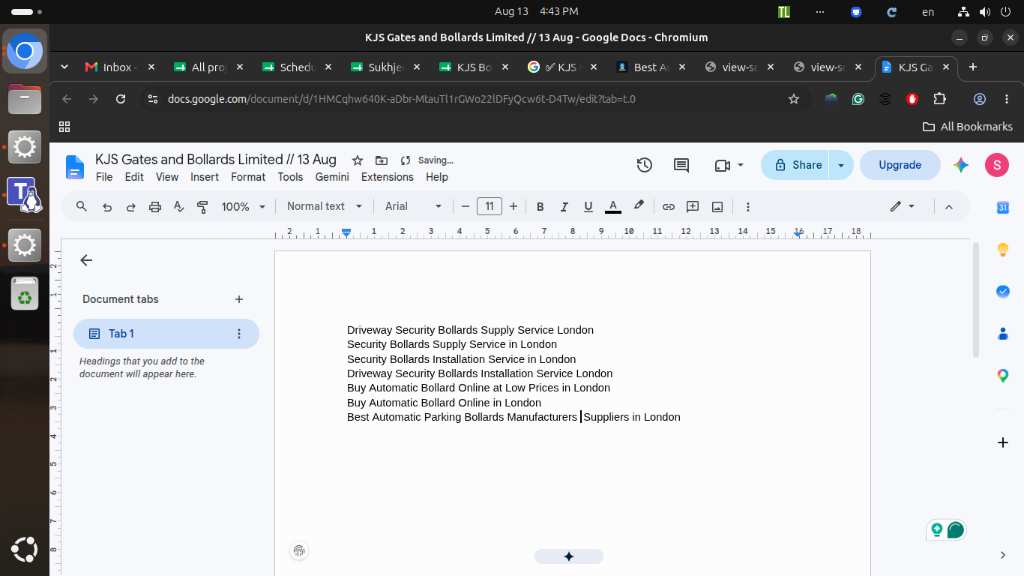Image resolution: width=1024 pixels, height=576 pixels.
Task: Toggle bold formatting
Action: pos(540,207)
